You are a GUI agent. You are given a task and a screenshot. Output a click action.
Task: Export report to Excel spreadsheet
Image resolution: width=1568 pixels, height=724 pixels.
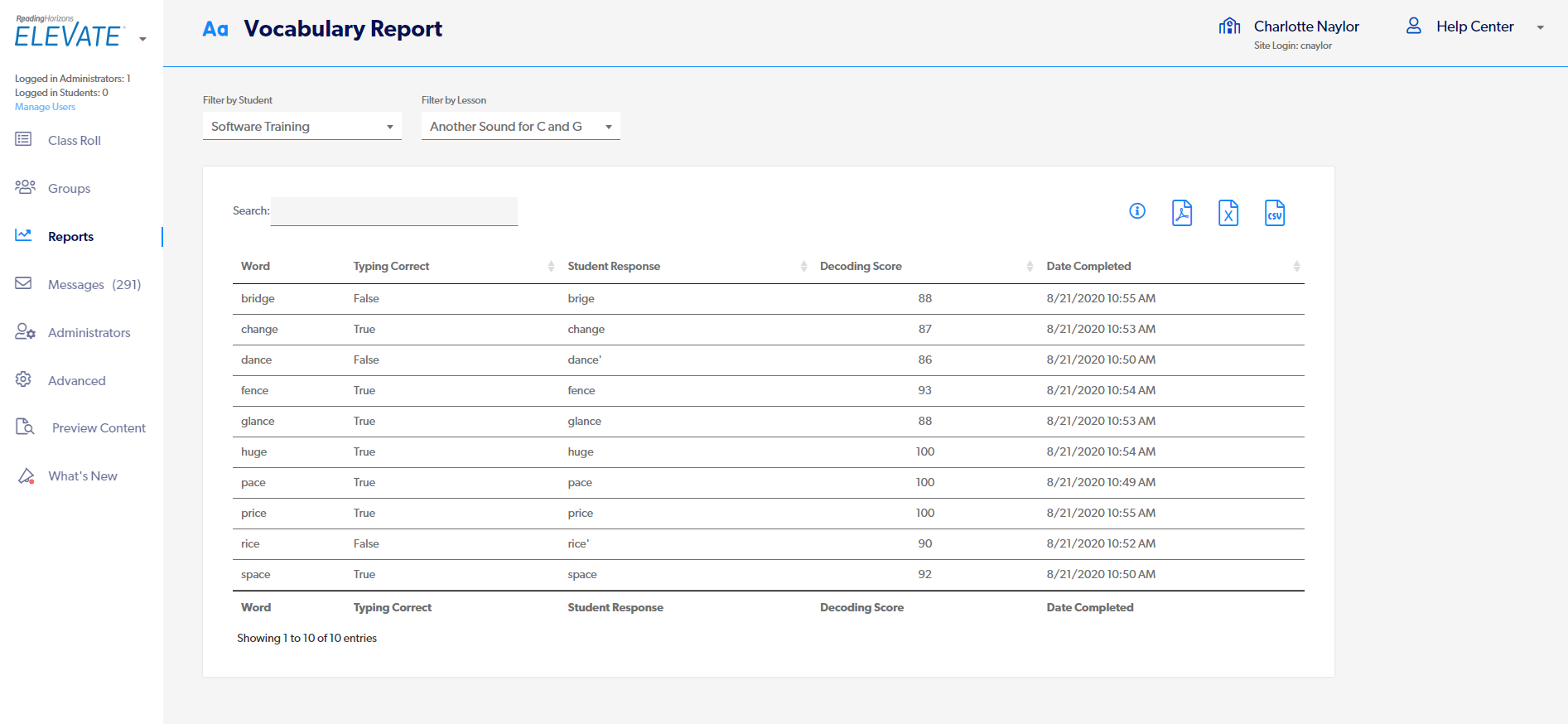(x=1228, y=213)
